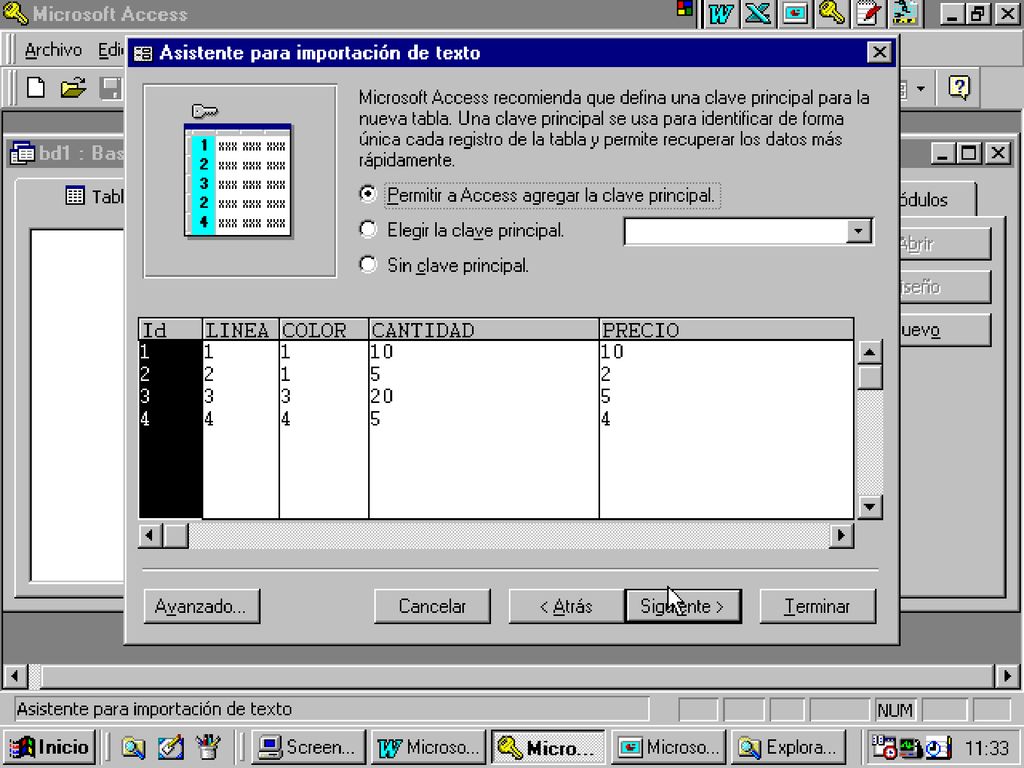Click the CANTIDAD column header
The height and width of the screenshot is (768, 1024).
click(484, 330)
